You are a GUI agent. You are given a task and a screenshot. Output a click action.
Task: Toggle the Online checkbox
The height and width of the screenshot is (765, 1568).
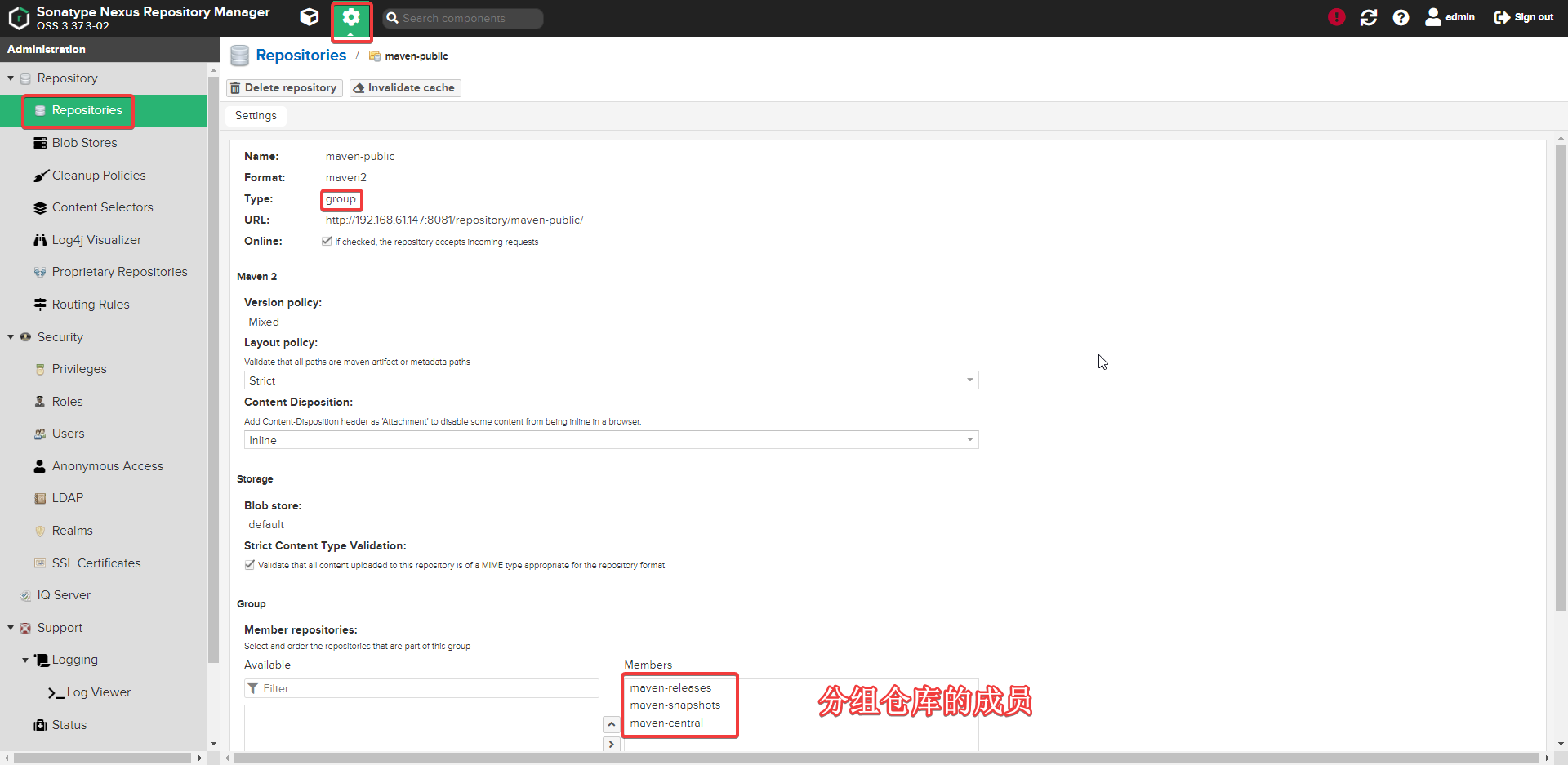[327, 242]
